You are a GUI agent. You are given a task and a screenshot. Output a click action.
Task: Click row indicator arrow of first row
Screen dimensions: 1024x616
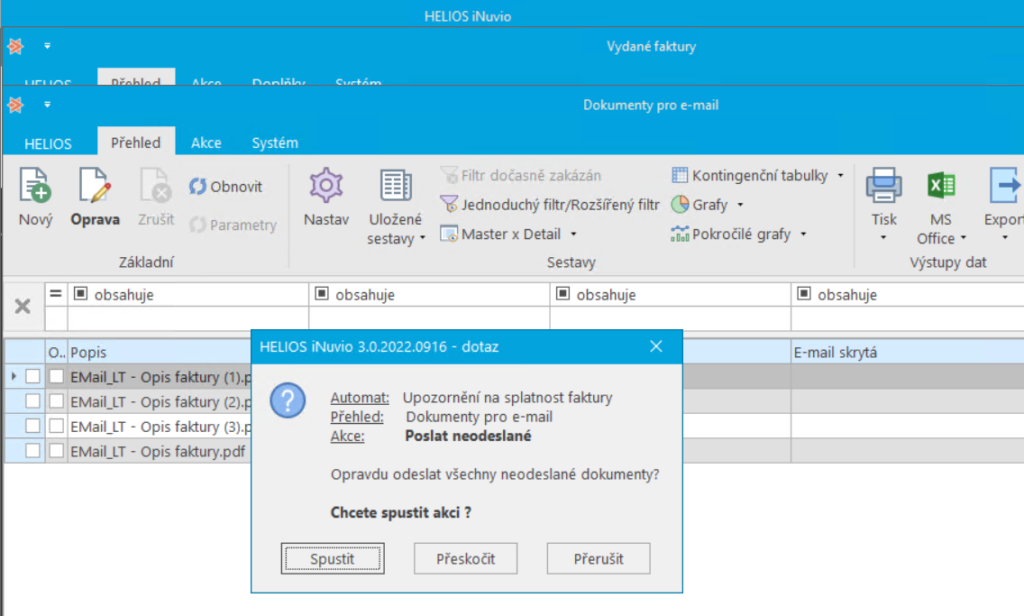[14, 376]
